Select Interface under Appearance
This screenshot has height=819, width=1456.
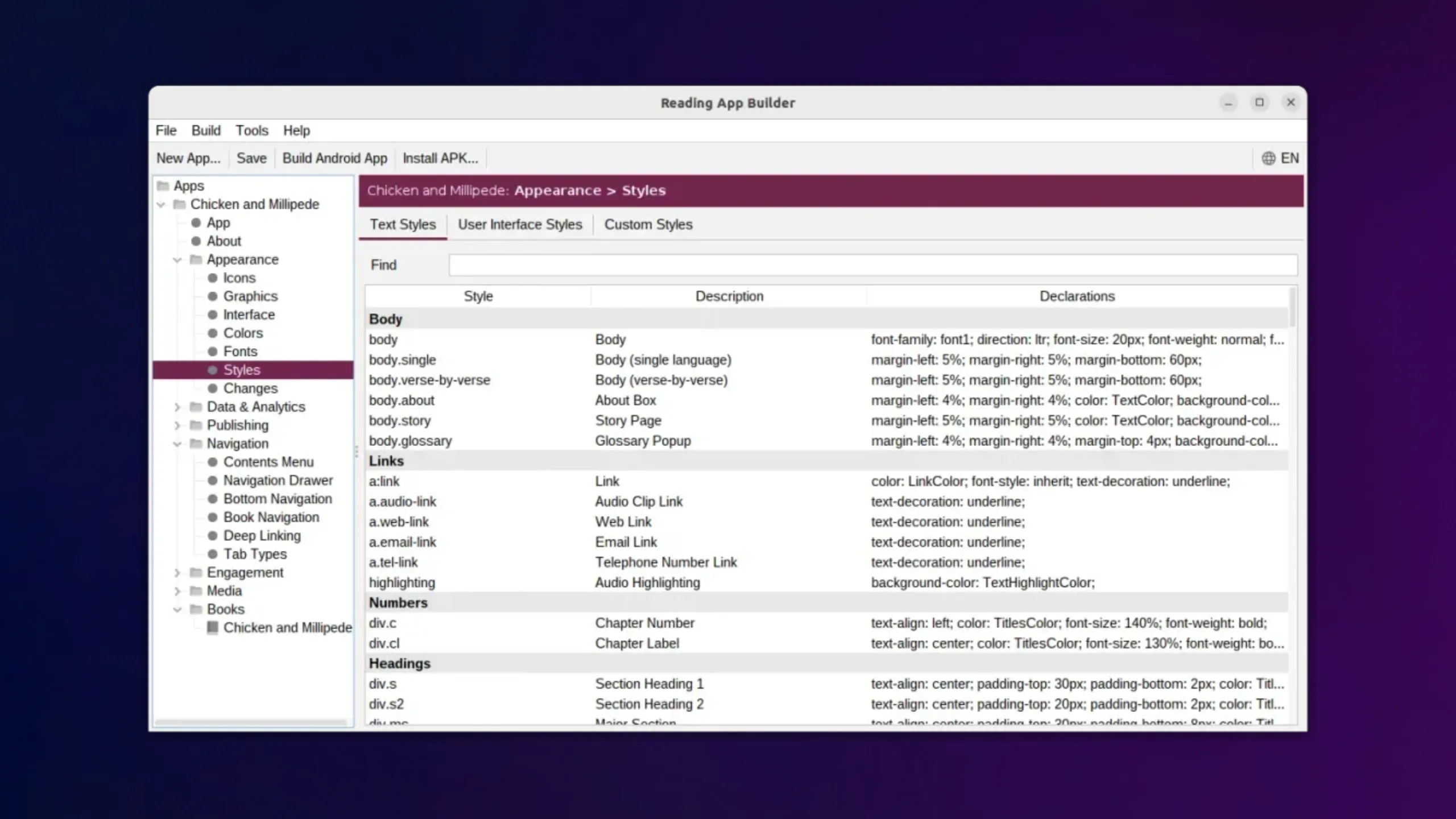[x=249, y=315]
